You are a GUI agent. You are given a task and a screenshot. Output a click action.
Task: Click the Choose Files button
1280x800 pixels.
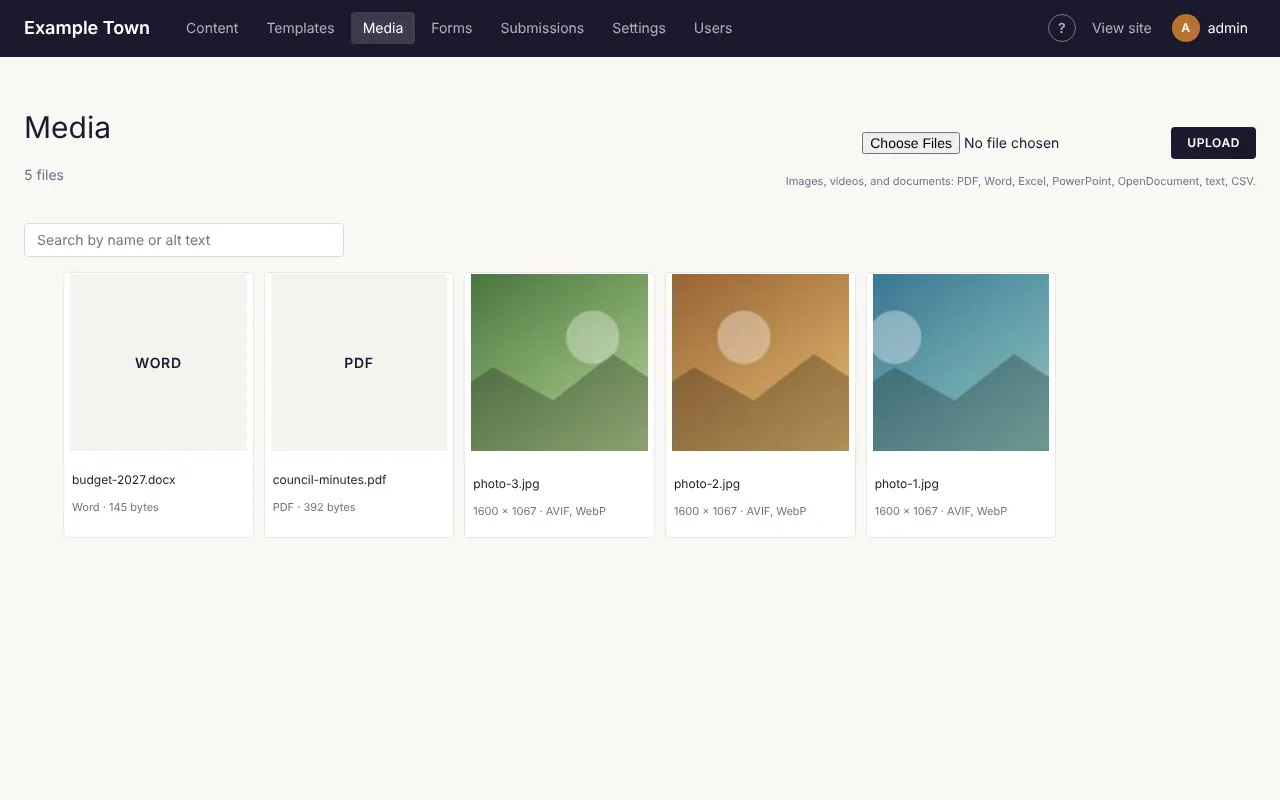[x=911, y=143]
